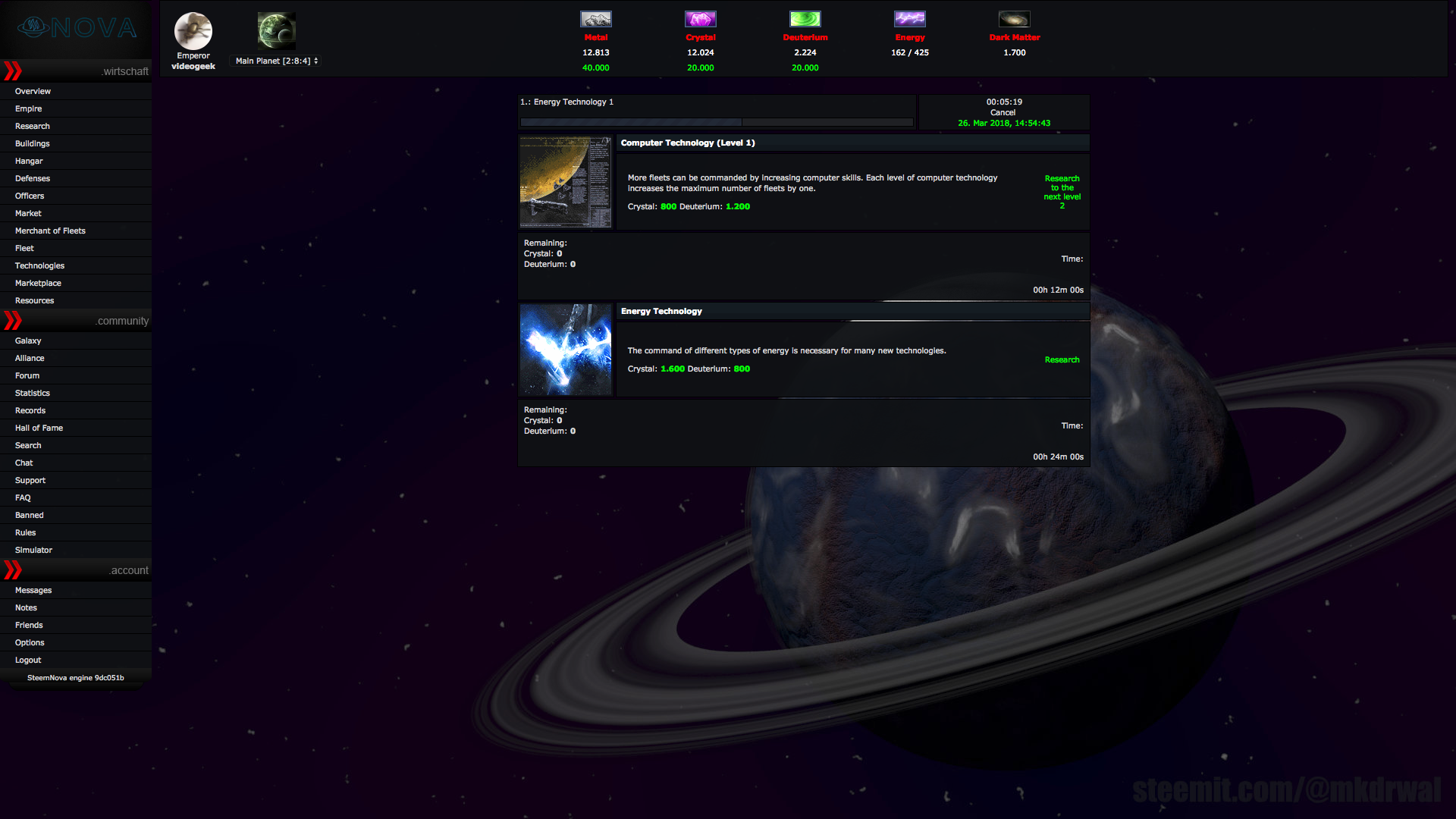Click the Deuterium resource icon
The height and width of the screenshot is (819, 1456).
805,18
